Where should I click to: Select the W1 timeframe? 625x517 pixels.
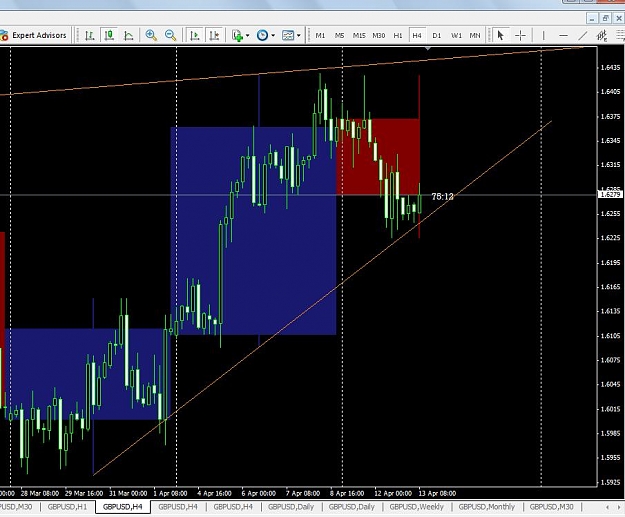pyautogui.click(x=456, y=35)
